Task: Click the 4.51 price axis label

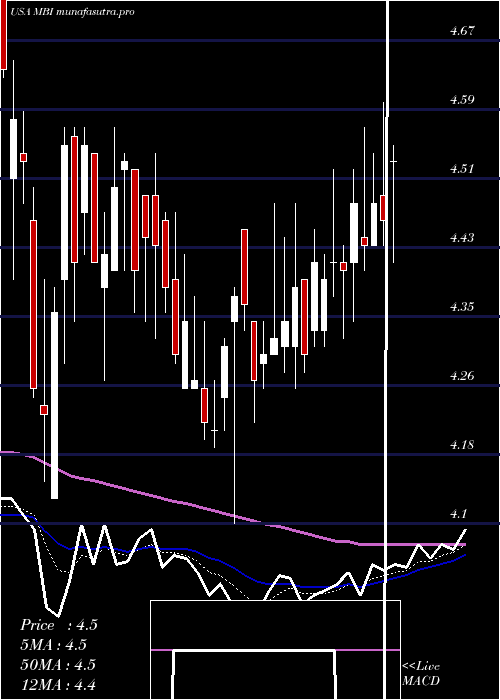Action: [x=462, y=169]
